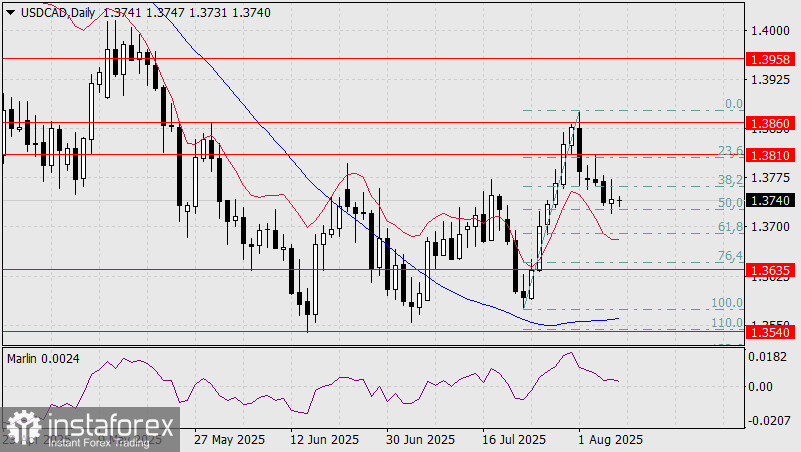Viewport: 801px width, 452px height.
Task: Select the 0.0182 oscillator scale value
Action: tap(768, 356)
